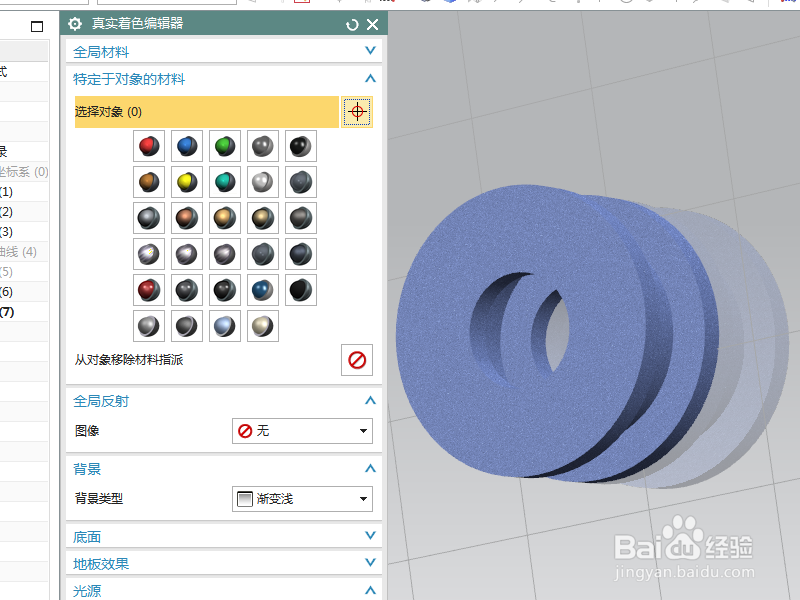The width and height of the screenshot is (800, 600).
Task: Apply the green material sphere
Action: tap(224, 146)
